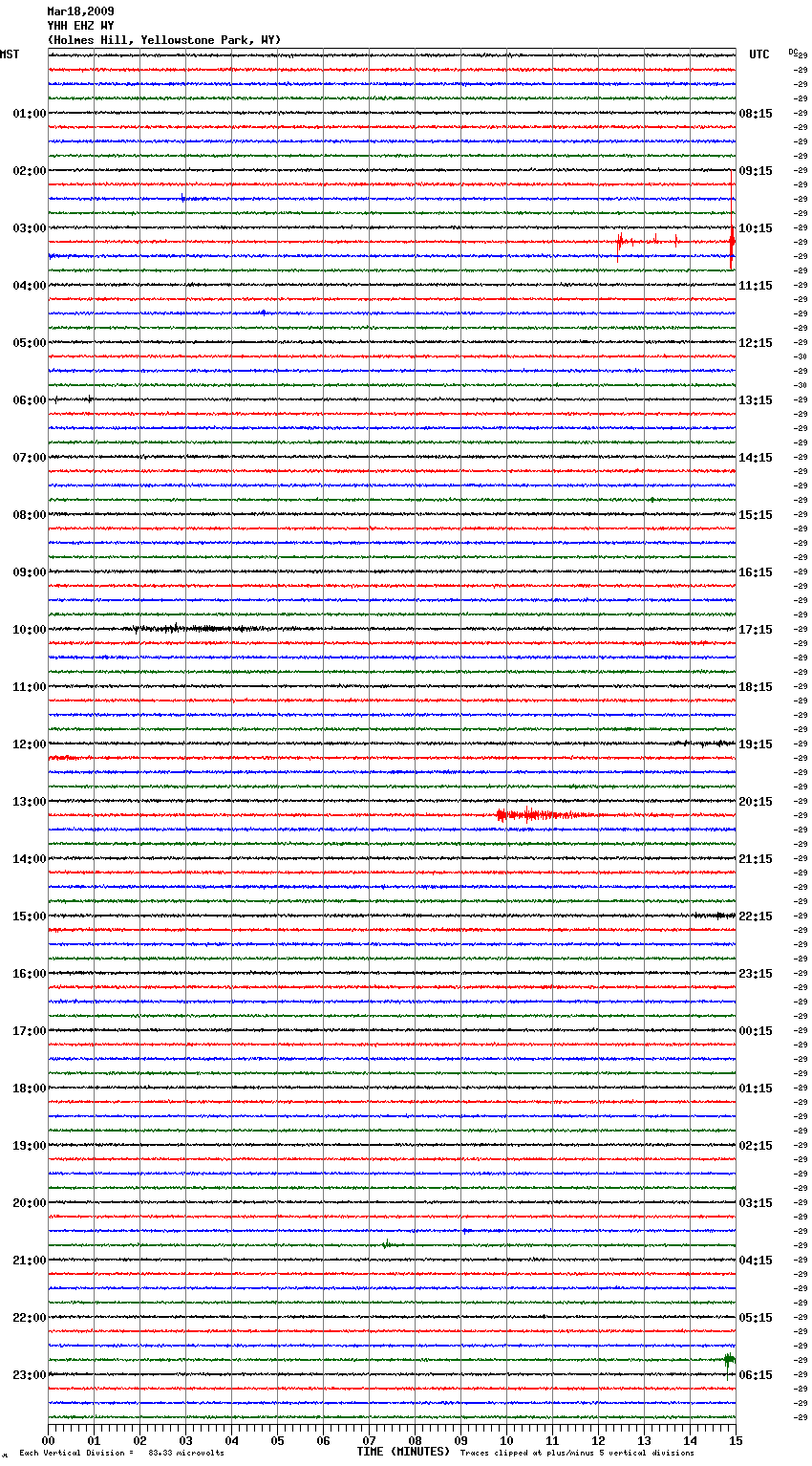The image size is (812, 1466).
Task: Select the 08:00 MST time label
Action: point(30,515)
